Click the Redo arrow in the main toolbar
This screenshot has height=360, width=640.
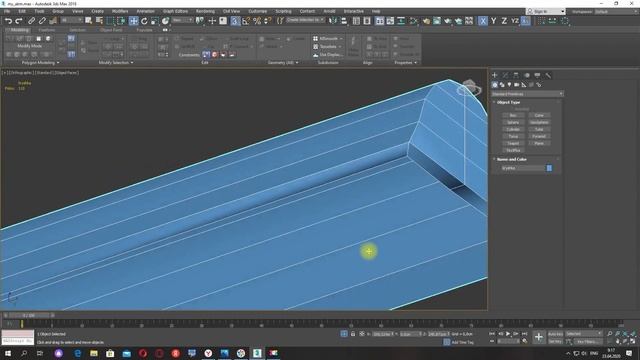click(x=19, y=20)
